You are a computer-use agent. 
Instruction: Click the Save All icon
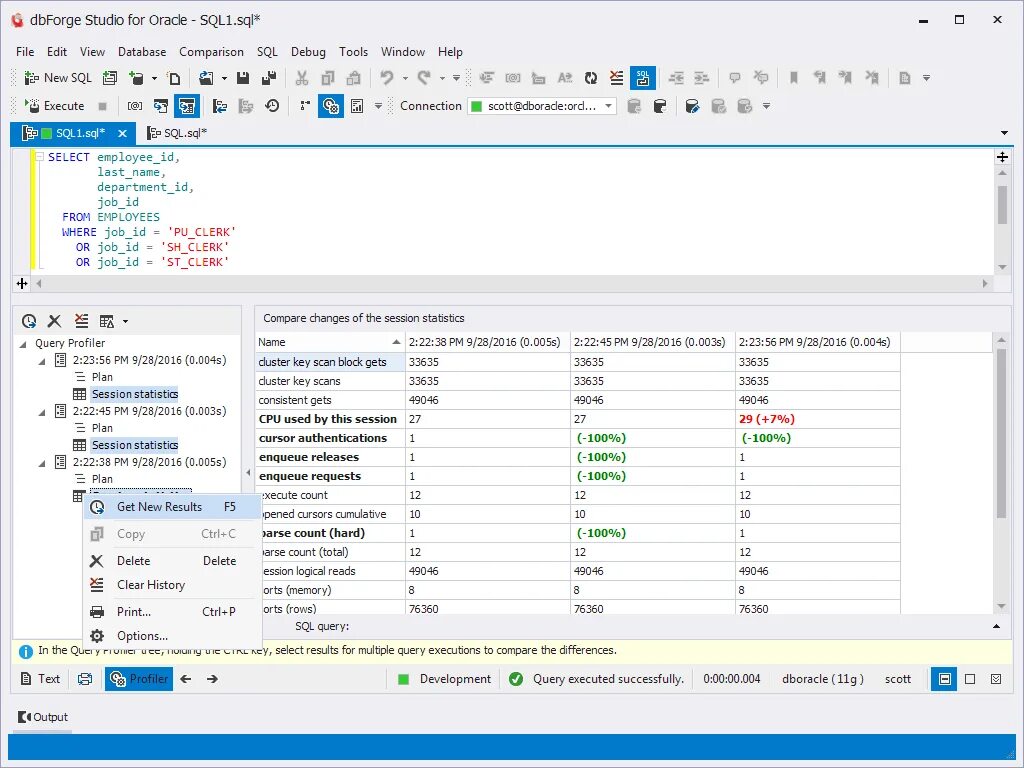[268, 78]
